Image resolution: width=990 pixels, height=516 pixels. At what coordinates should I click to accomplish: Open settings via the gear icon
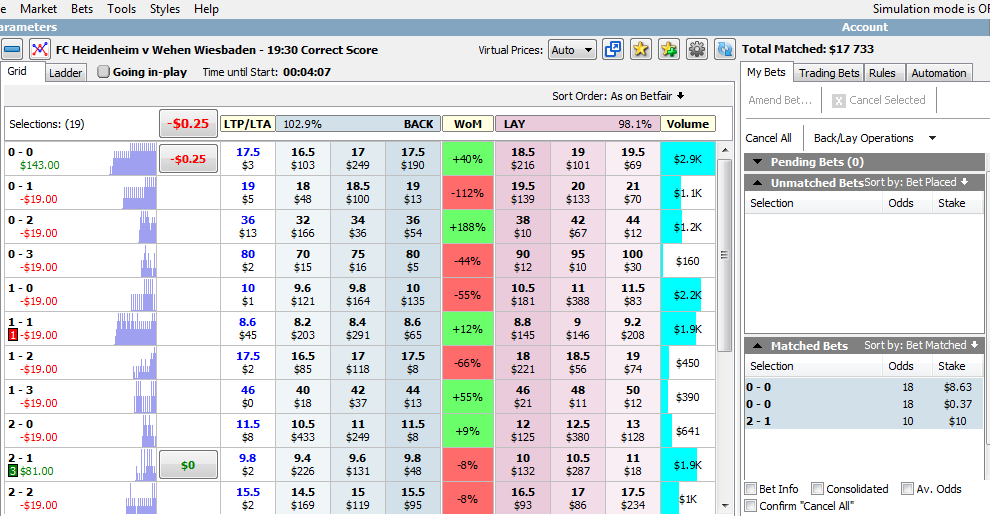696,49
